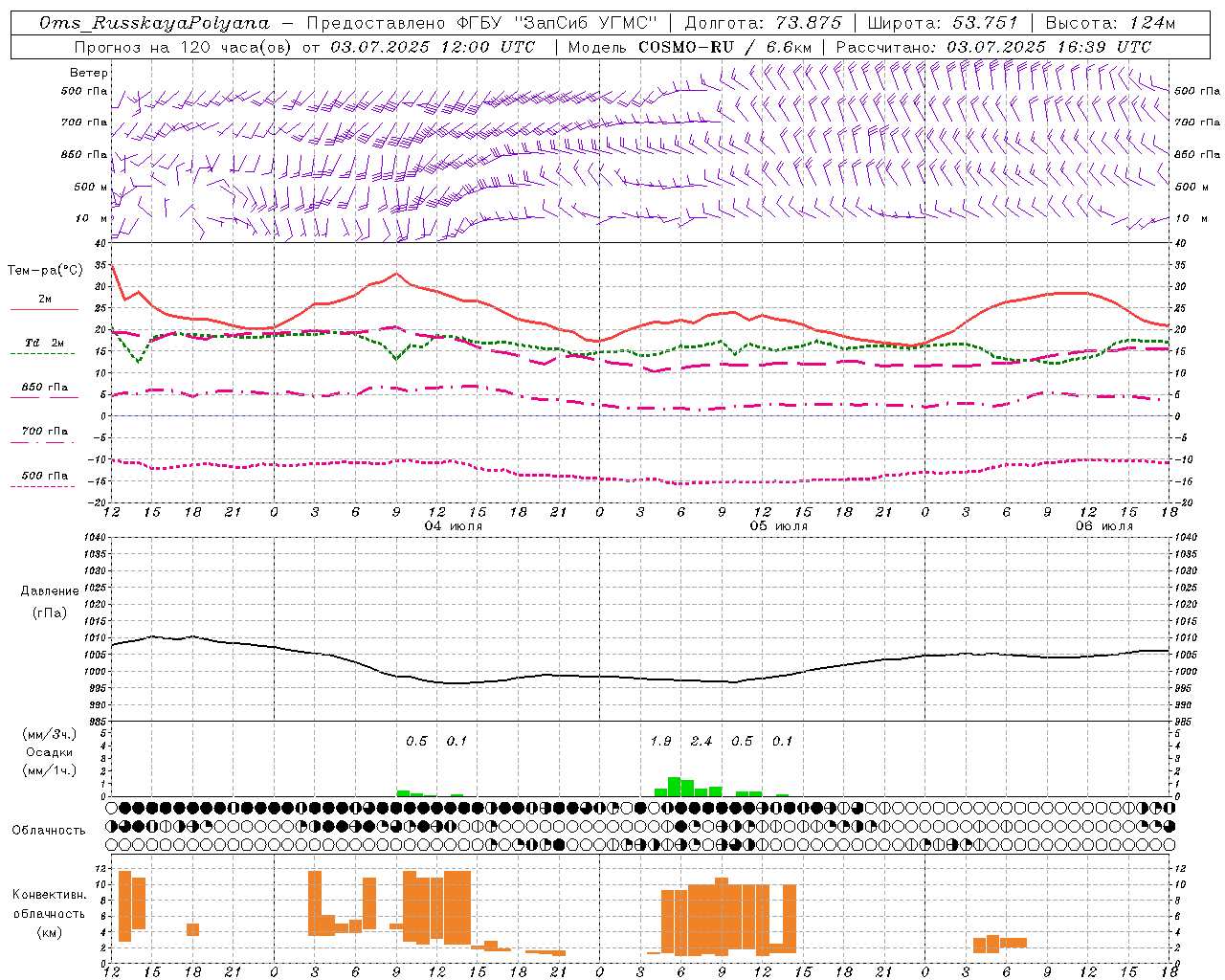The image size is (1225, 980).
Task: Click the 'Давление' pressure panel label
Action: click(50, 591)
